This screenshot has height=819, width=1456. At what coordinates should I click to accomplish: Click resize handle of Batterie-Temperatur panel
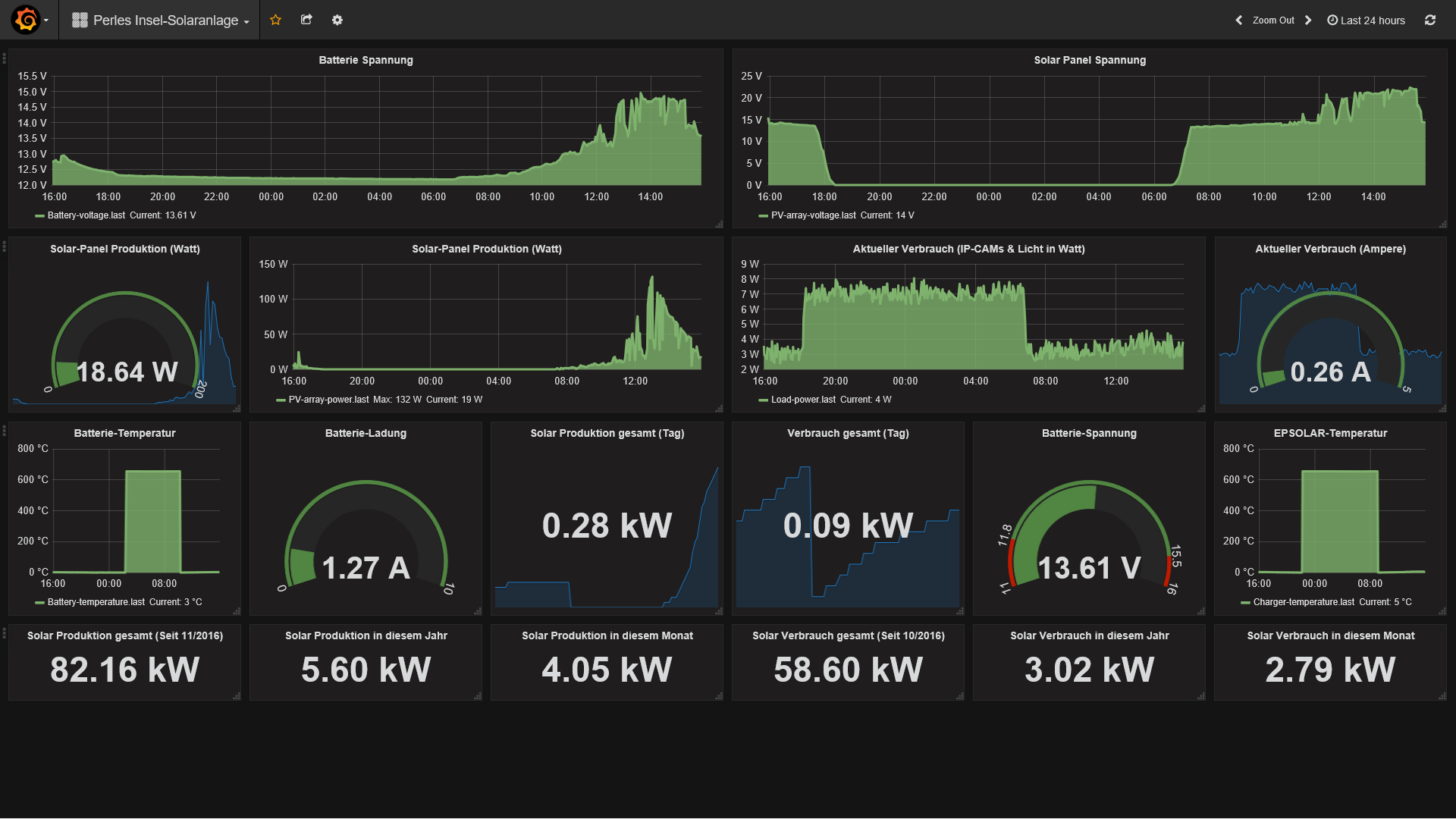click(x=237, y=611)
